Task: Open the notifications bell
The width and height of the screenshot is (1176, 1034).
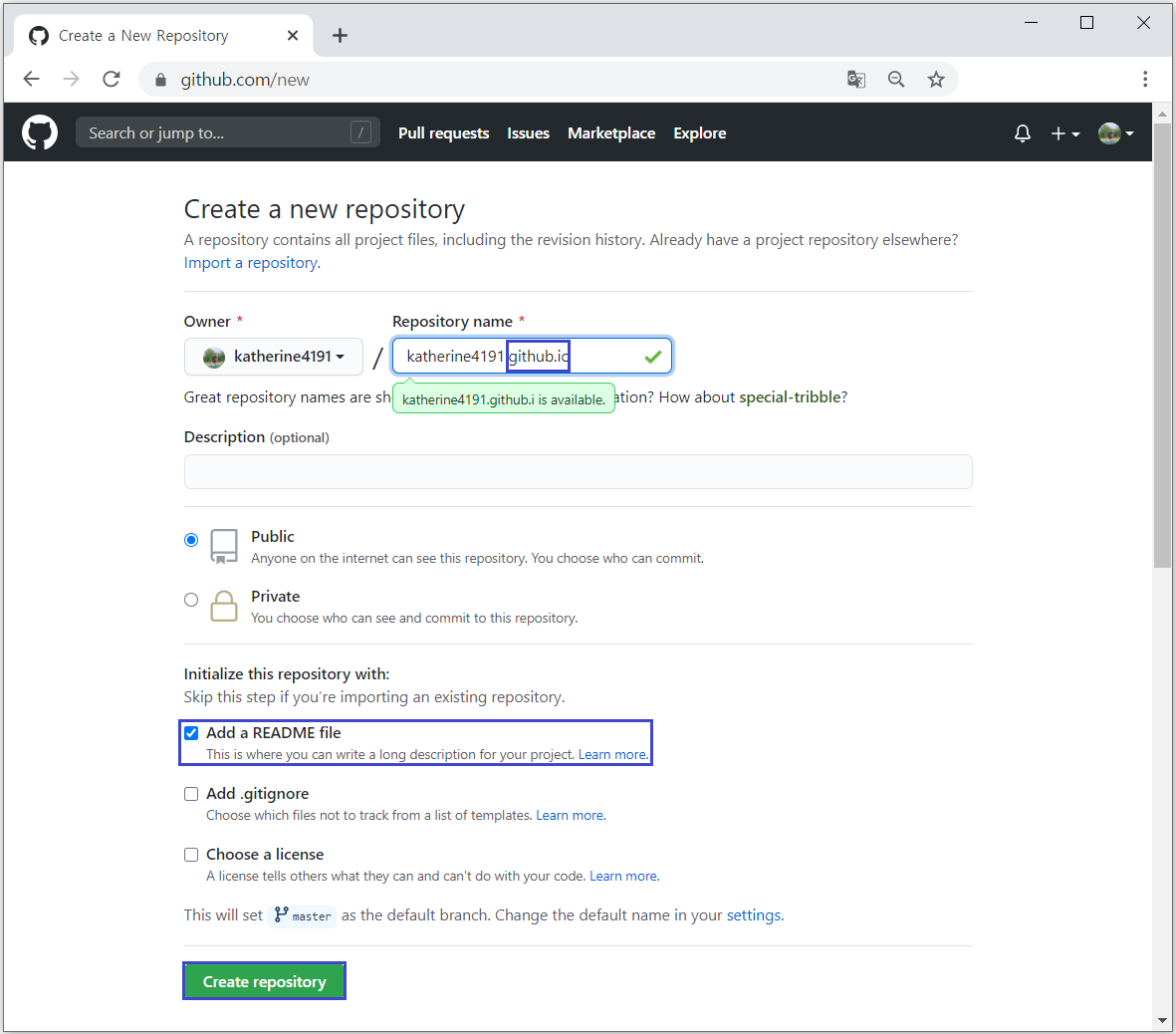Action: click(1023, 133)
